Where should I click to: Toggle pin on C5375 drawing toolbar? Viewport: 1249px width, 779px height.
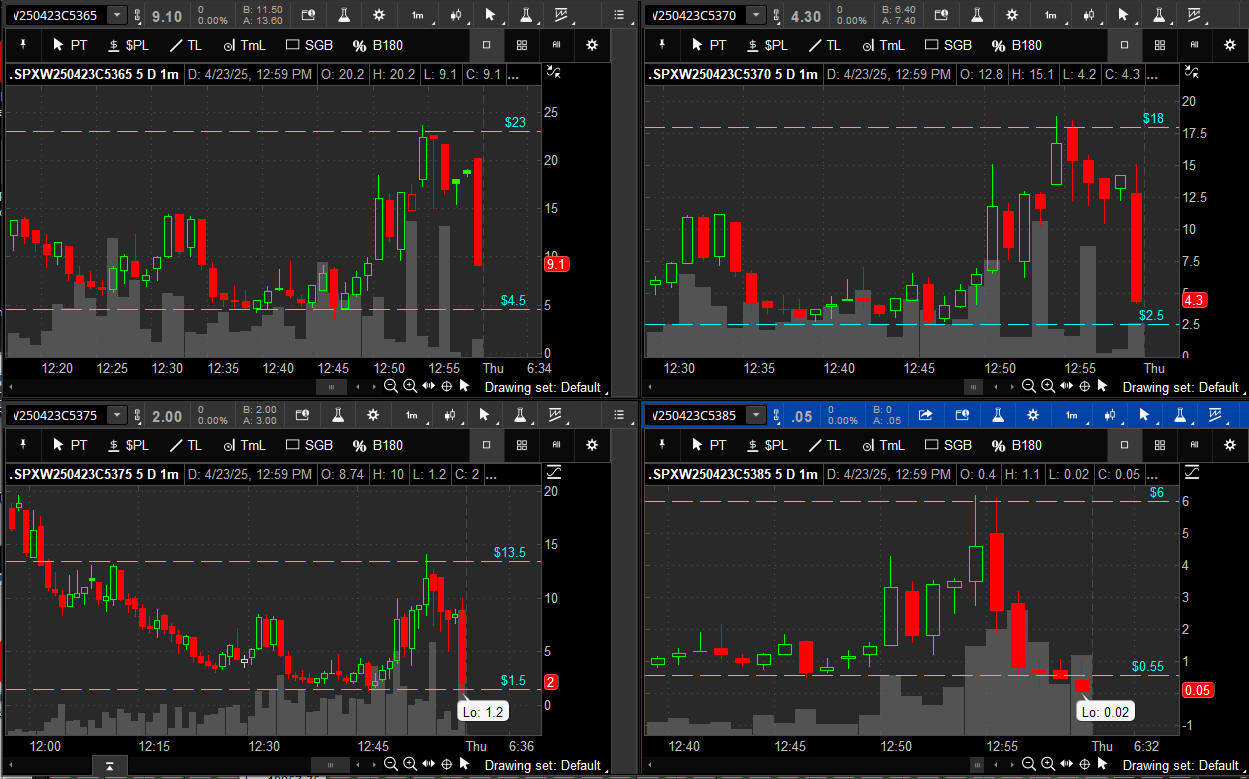click(x=21, y=445)
